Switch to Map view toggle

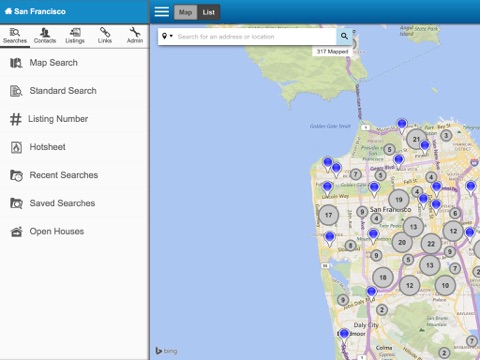[185, 12]
